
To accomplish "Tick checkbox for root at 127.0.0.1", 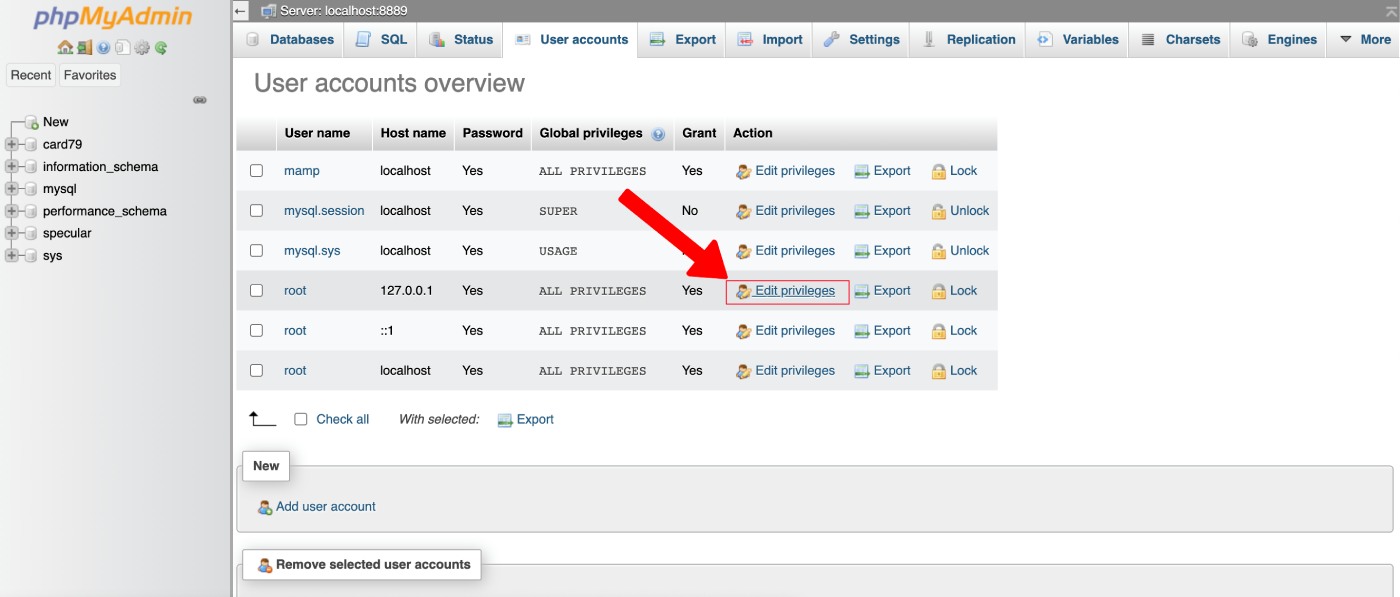I will (x=256, y=291).
